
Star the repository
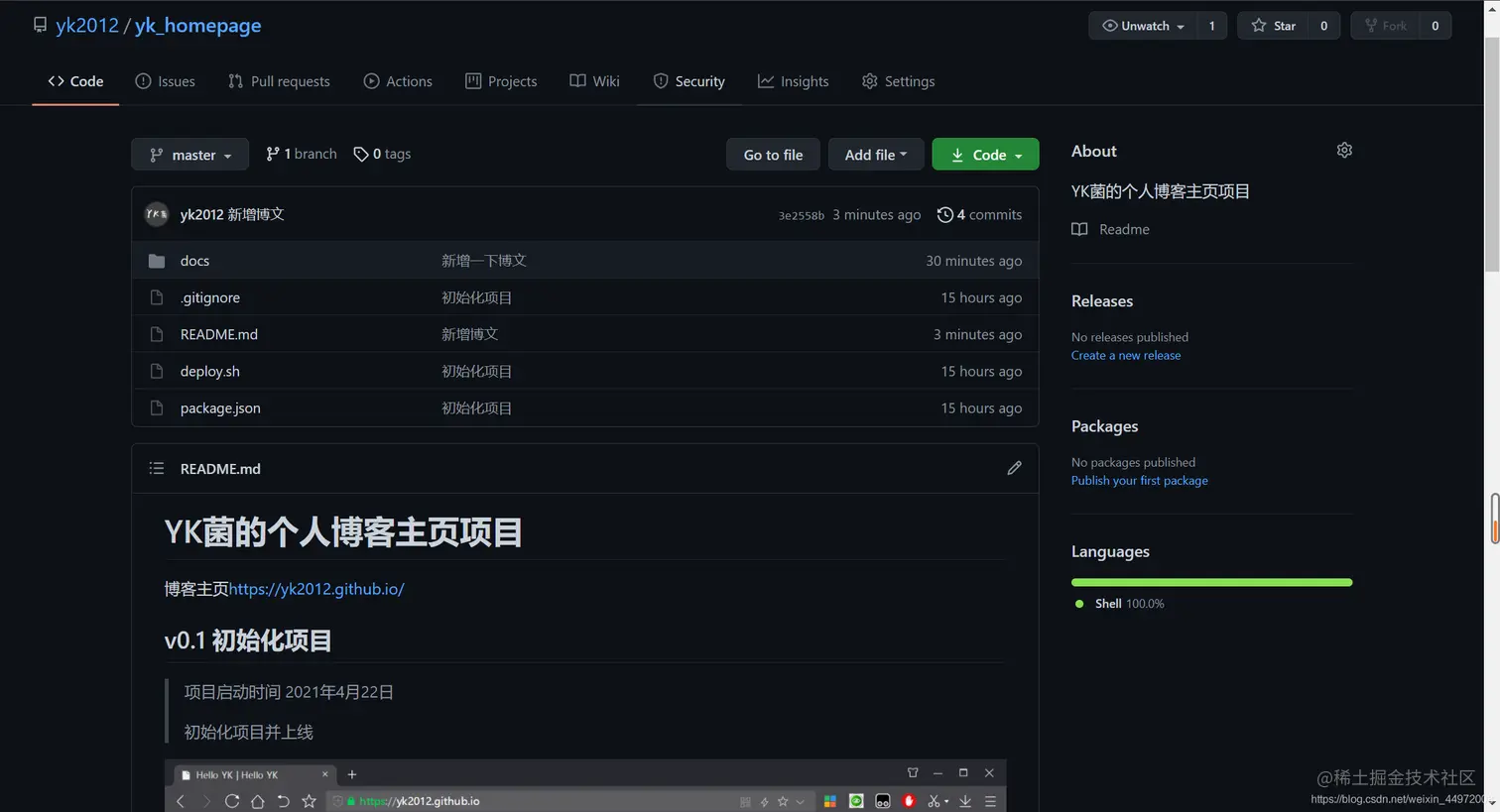[1273, 26]
